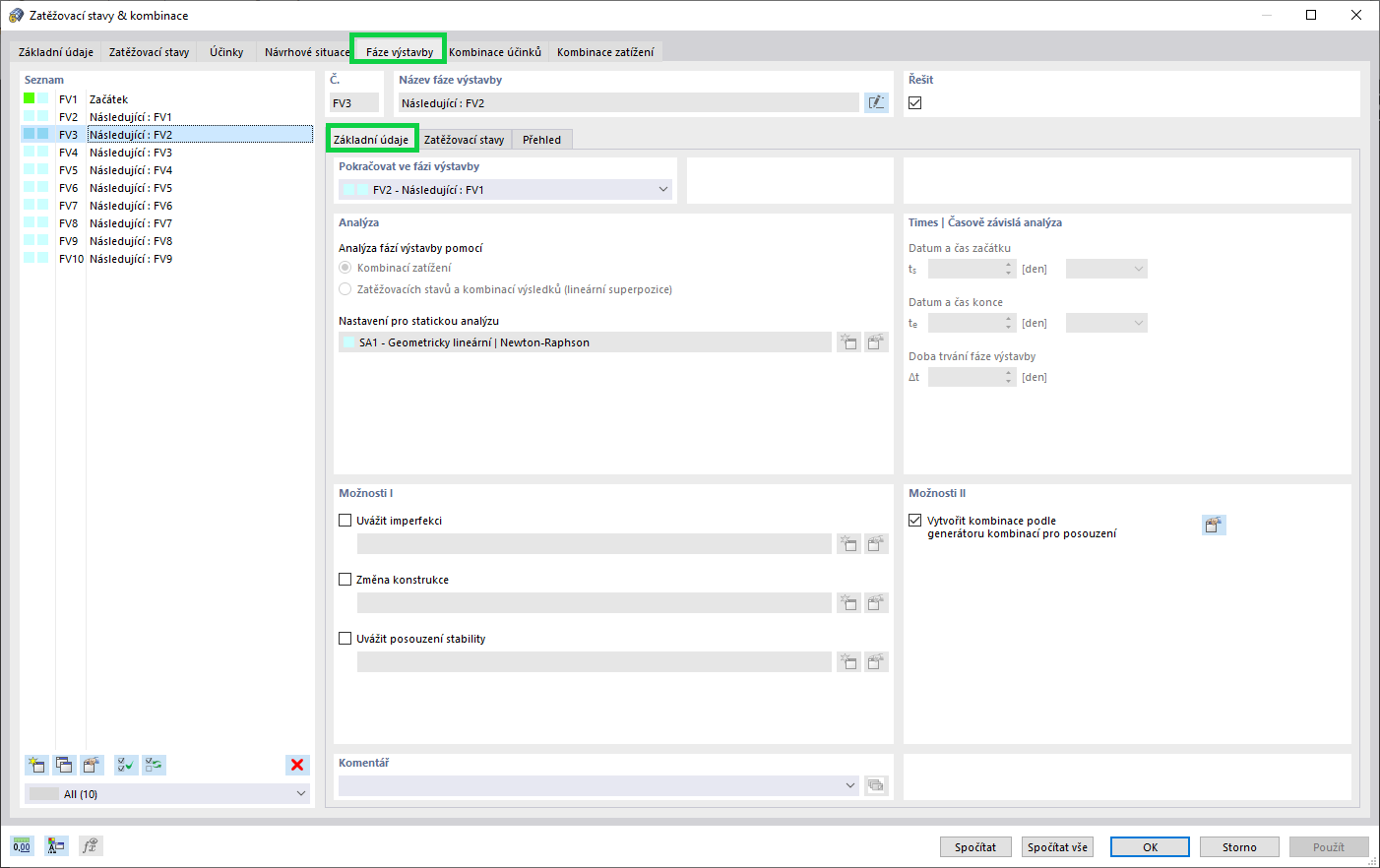Click the Spočítat button

pyautogui.click(x=975, y=847)
